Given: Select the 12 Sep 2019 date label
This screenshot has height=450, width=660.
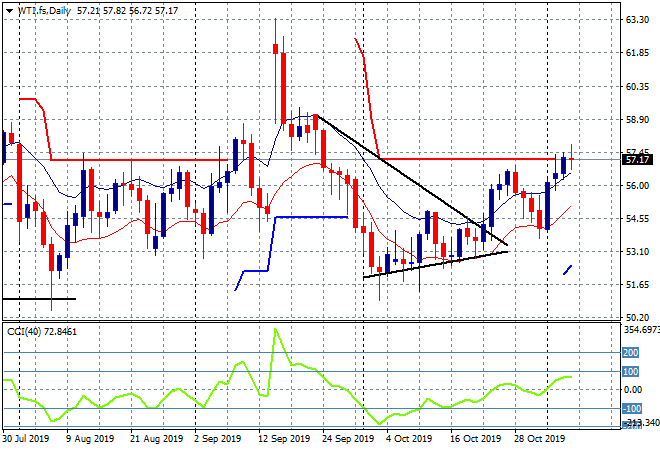Looking at the screenshot, I should point(284,439).
